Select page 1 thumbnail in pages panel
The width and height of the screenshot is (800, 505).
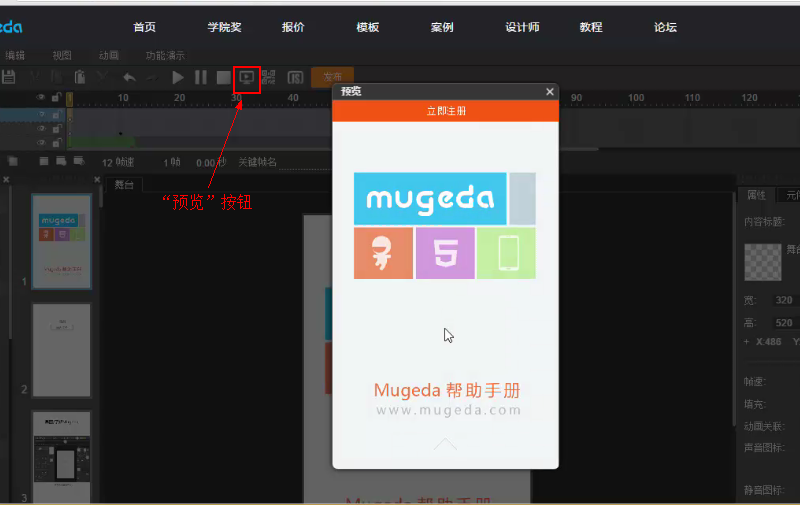(x=61, y=241)
